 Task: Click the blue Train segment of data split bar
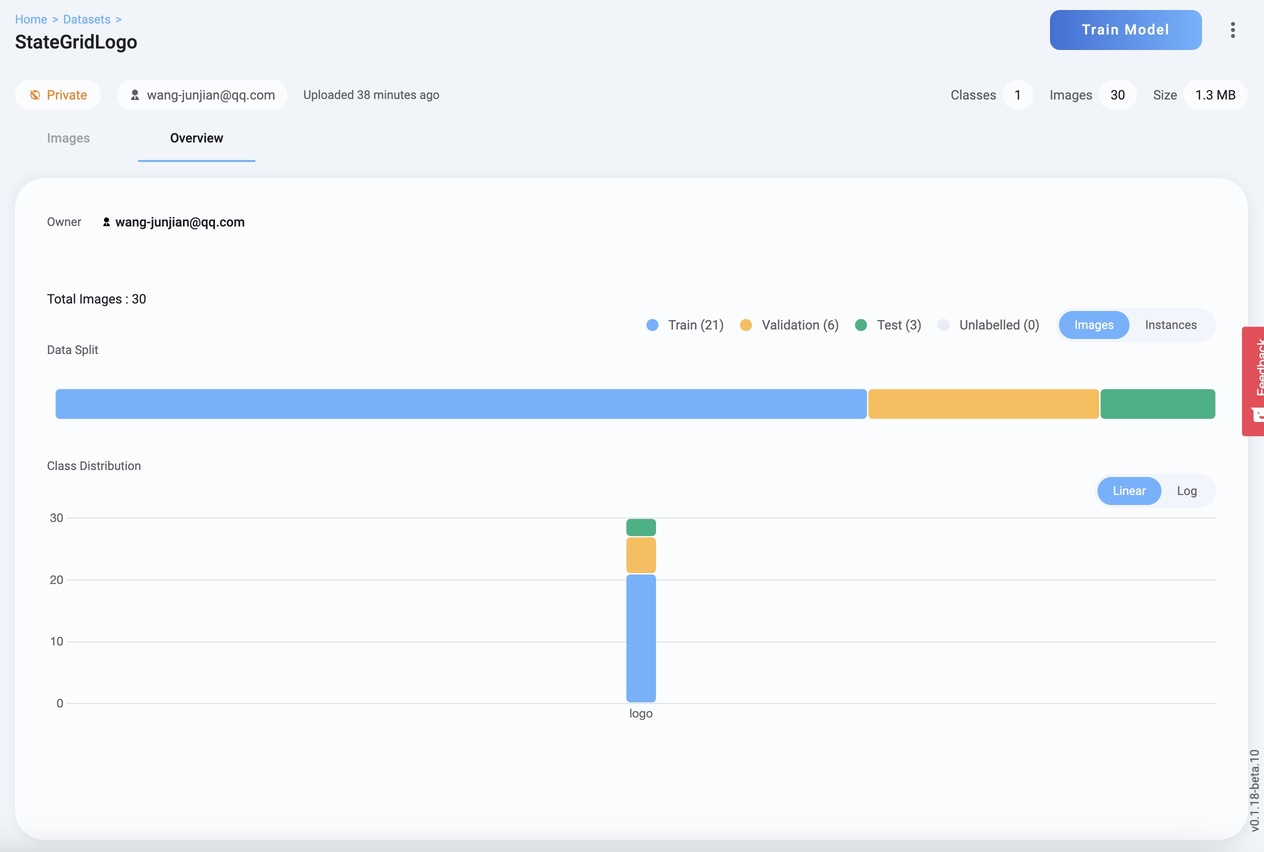click(460, 404)
